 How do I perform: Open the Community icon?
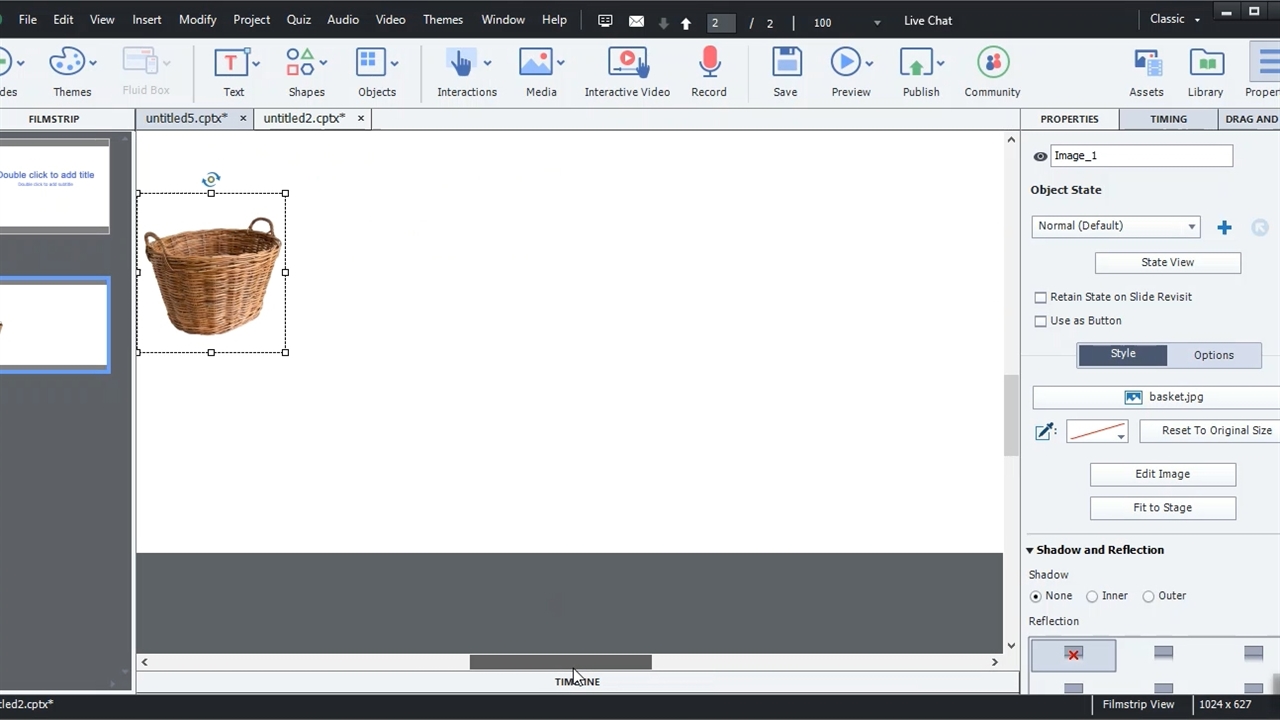(x=992, y=63)
